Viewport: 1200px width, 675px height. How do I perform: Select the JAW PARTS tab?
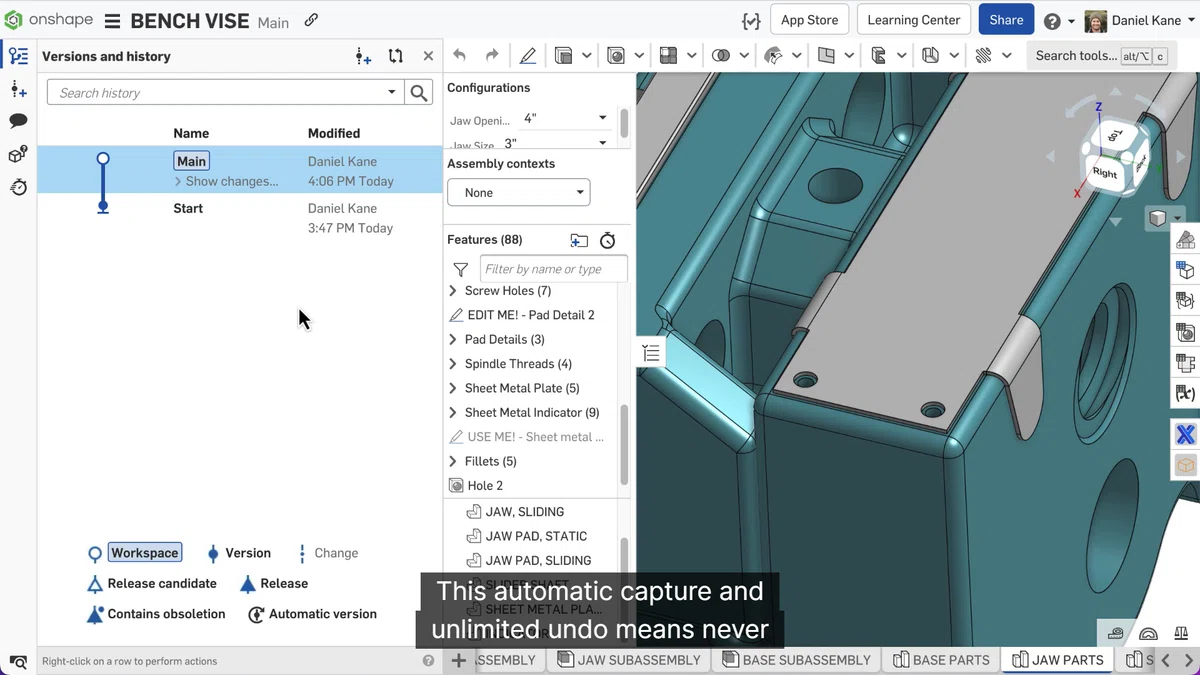pyautogui.click(x=1058, y=660)
